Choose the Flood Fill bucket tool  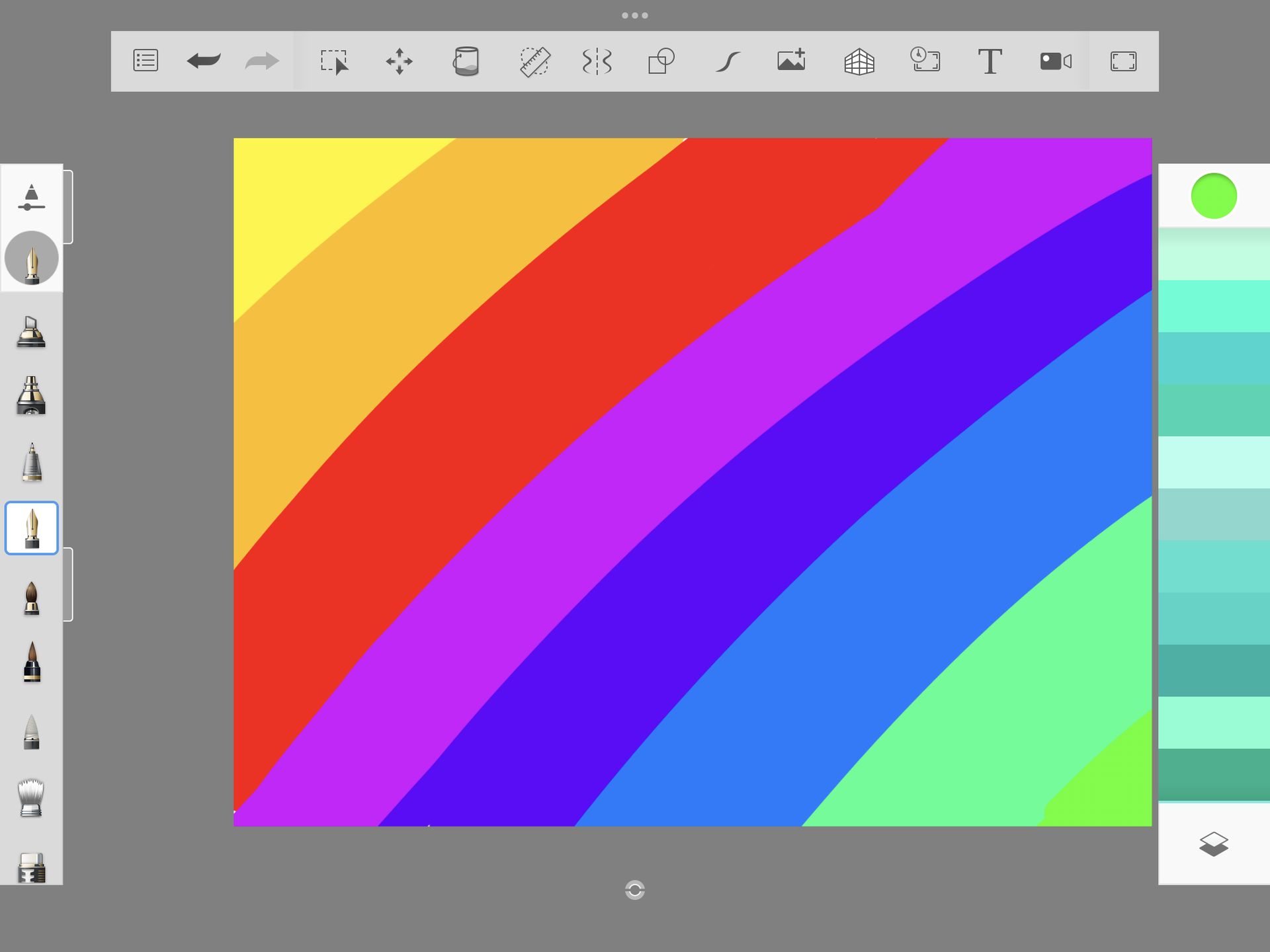click(466, 61)
